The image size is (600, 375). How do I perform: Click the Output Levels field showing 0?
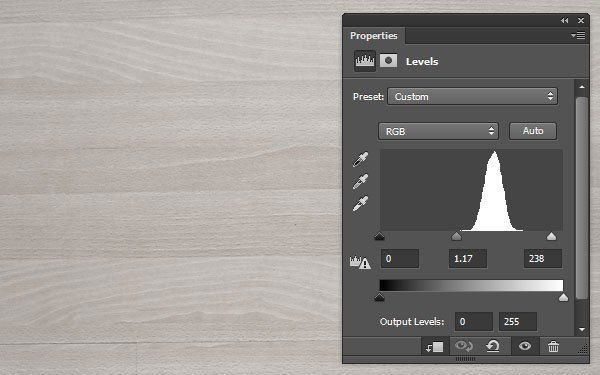474,321
